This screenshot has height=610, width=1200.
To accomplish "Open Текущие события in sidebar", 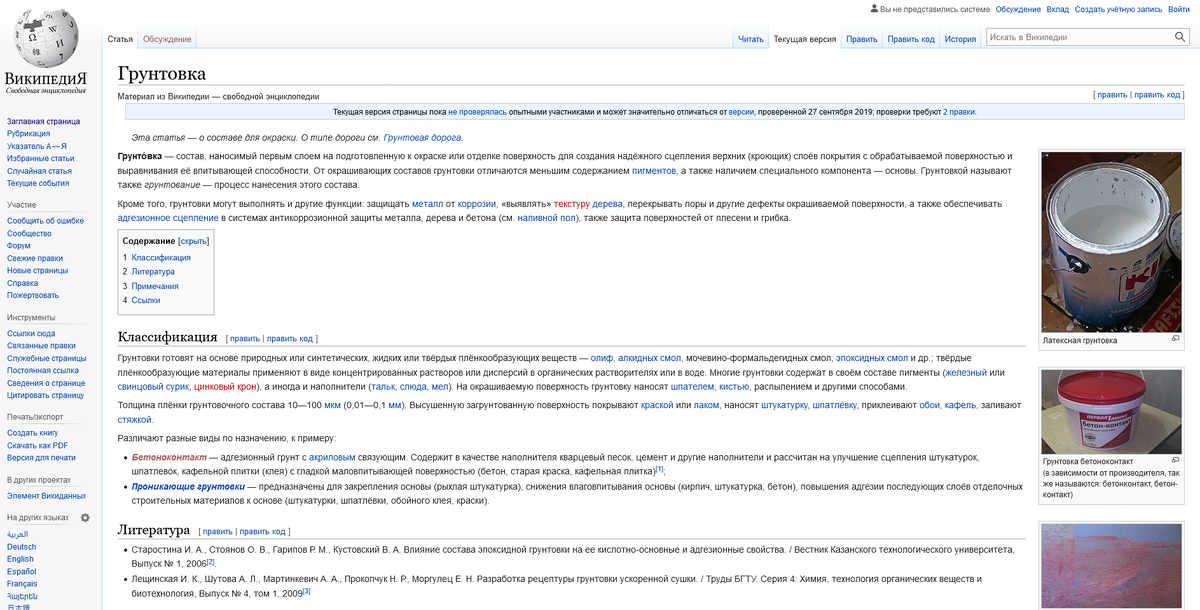I will click(38, 183).
